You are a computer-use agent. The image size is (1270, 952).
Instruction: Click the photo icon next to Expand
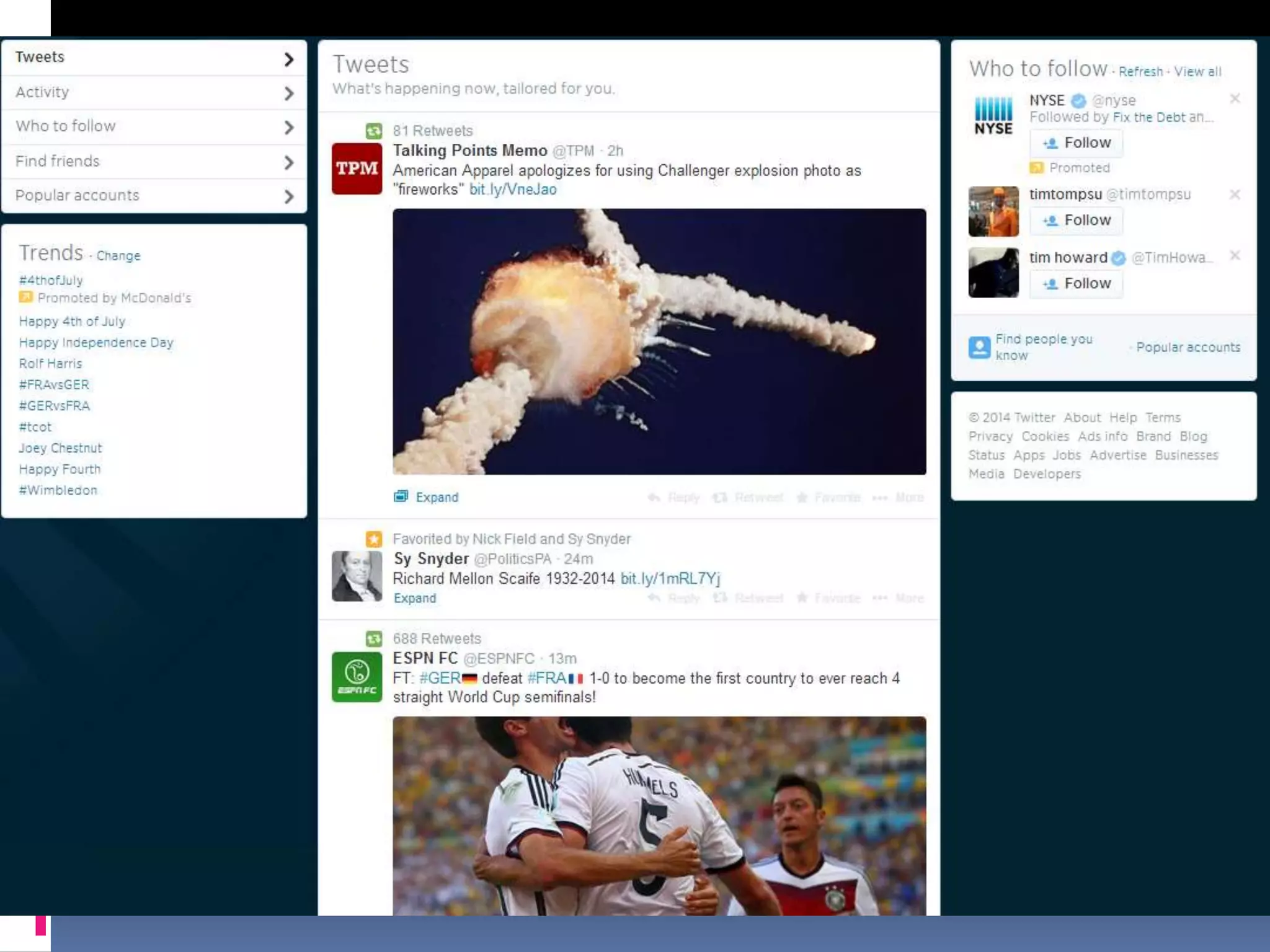tap(401, 496)
